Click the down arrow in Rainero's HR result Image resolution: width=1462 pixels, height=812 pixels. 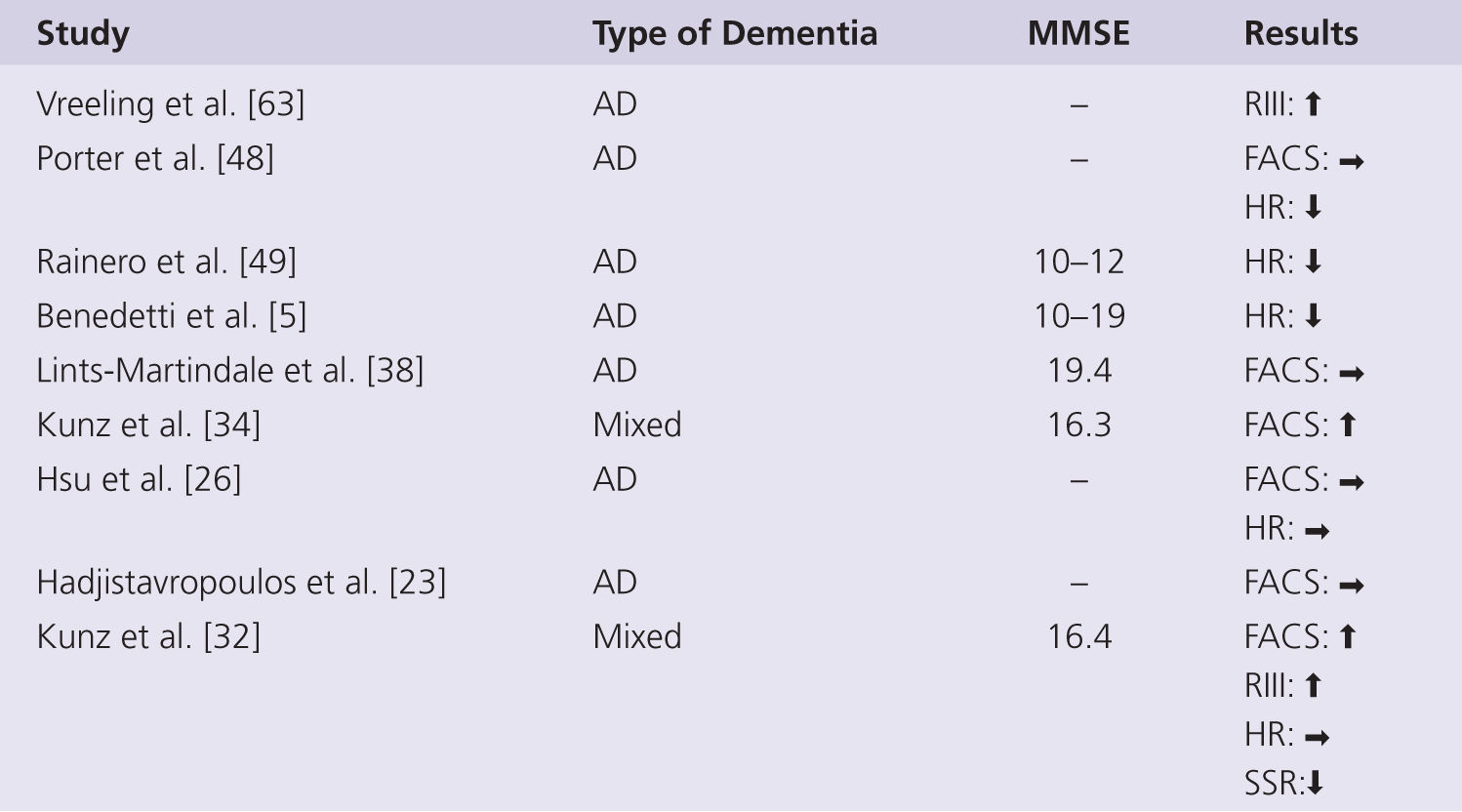[1313, 263]
